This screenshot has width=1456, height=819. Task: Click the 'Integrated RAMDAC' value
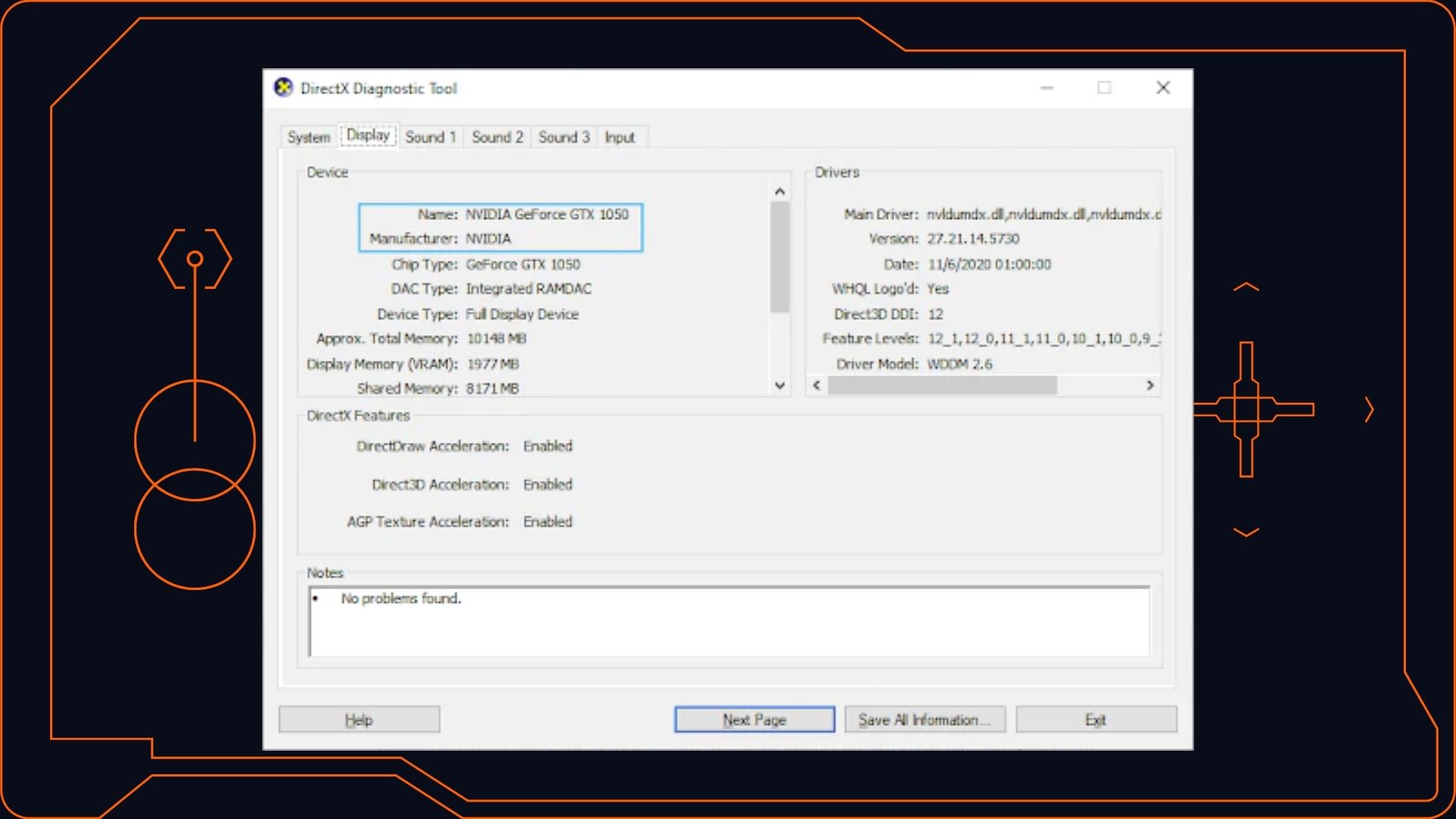[529, 289]
